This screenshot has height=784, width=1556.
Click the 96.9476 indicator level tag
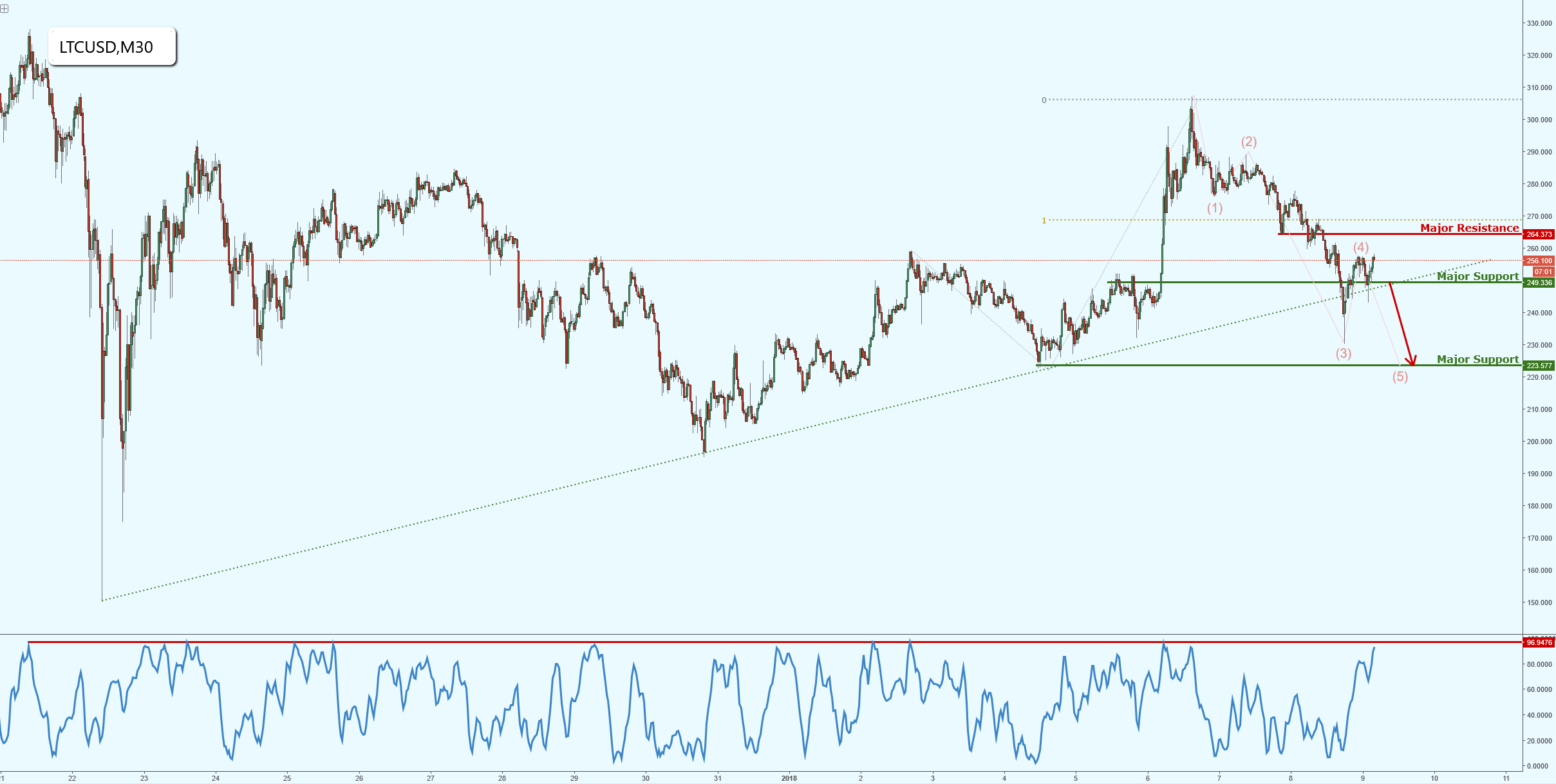point(1539,642)
